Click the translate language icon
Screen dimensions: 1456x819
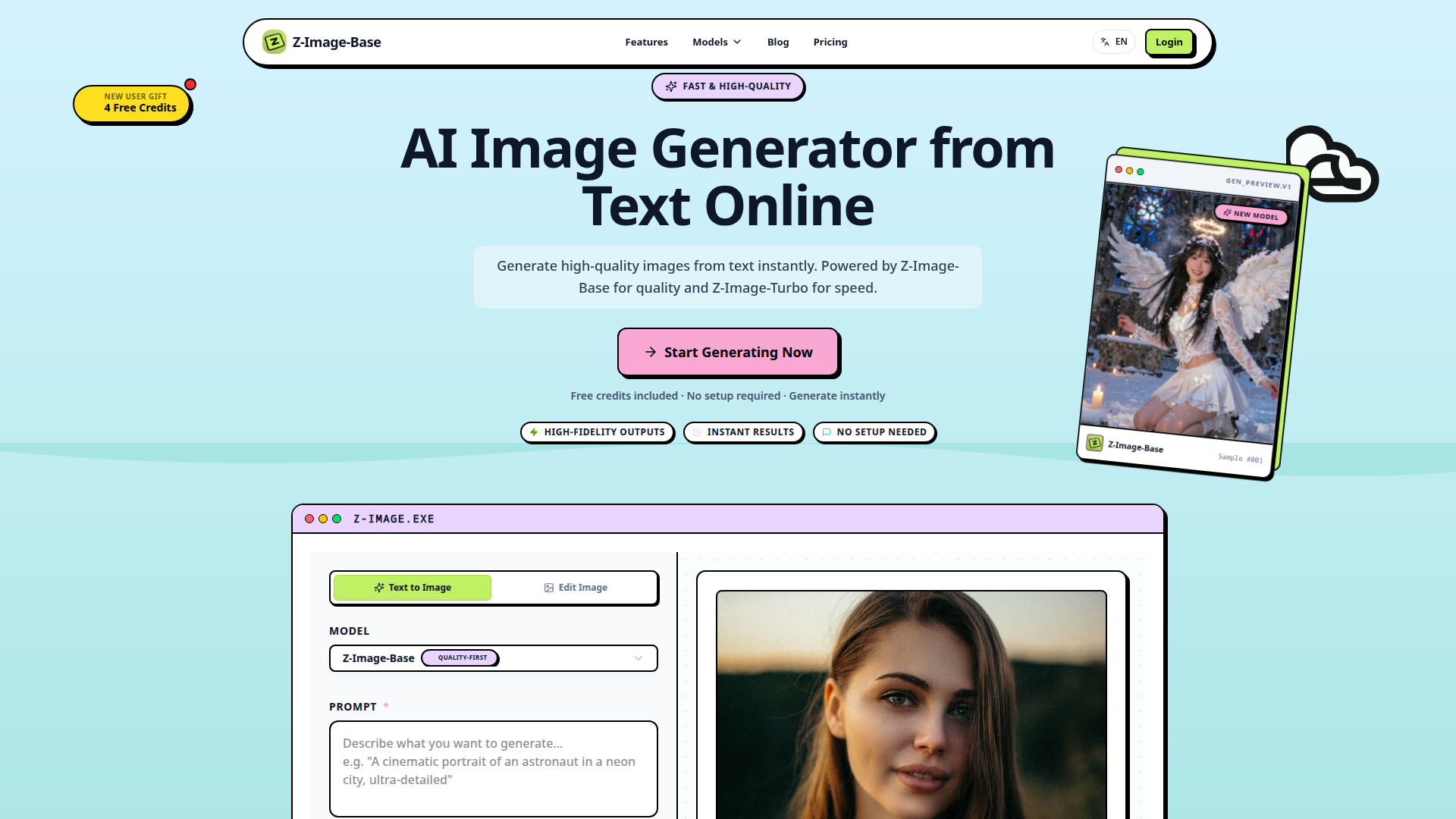point(1105,42)
